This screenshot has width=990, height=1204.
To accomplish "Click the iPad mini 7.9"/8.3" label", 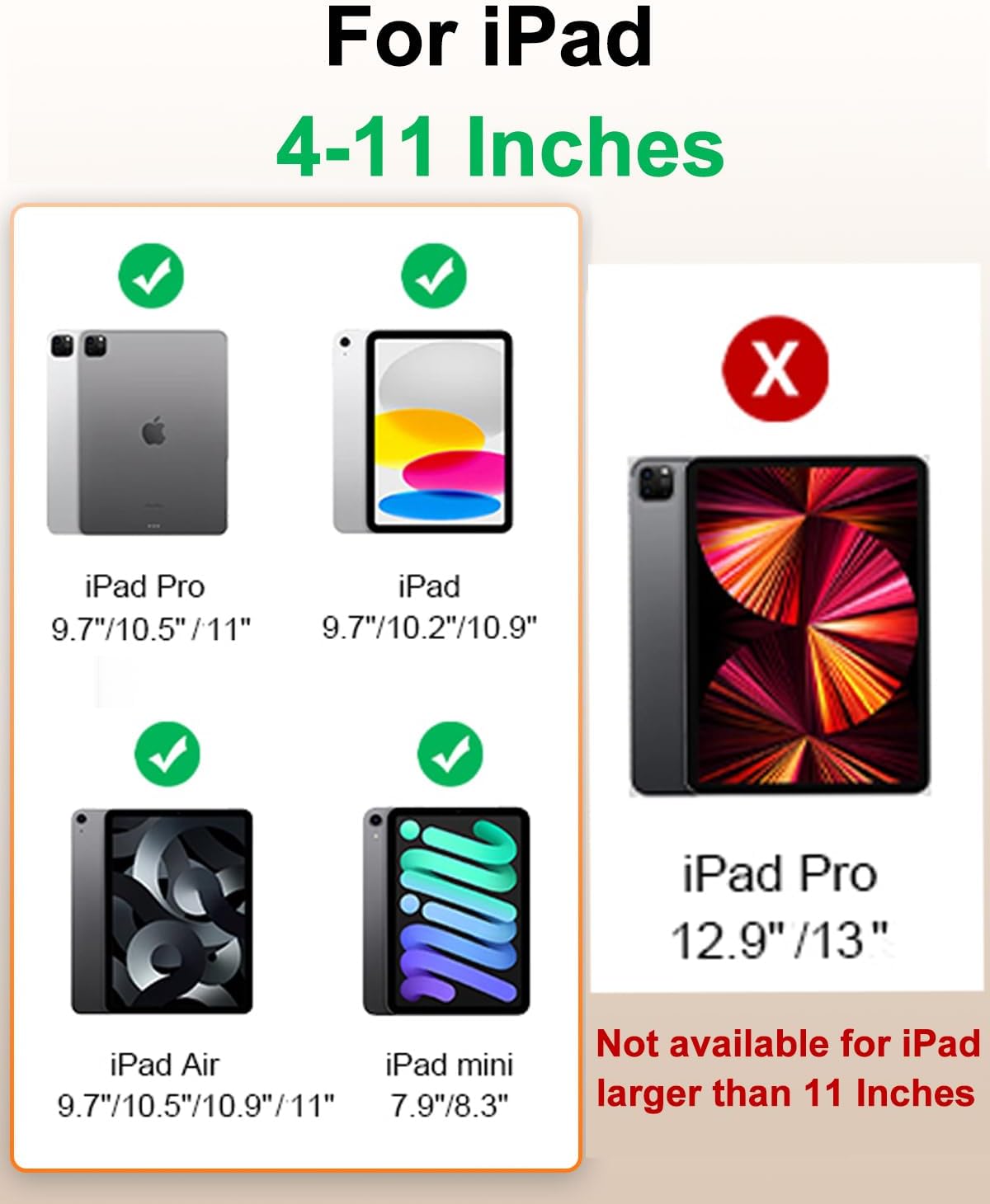I will click(450, 1085).
